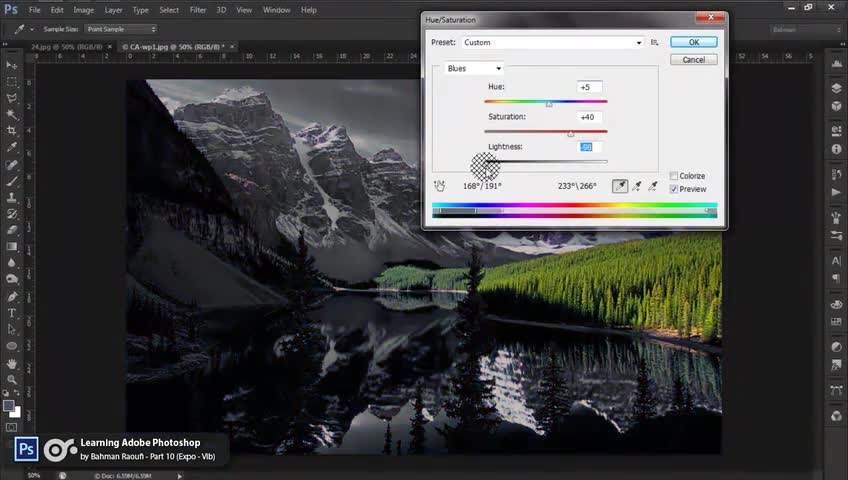Enable the Colorize checkbox
Image resolution: width=848 pixels, height=480 pixels.
[x=673, y=176]
